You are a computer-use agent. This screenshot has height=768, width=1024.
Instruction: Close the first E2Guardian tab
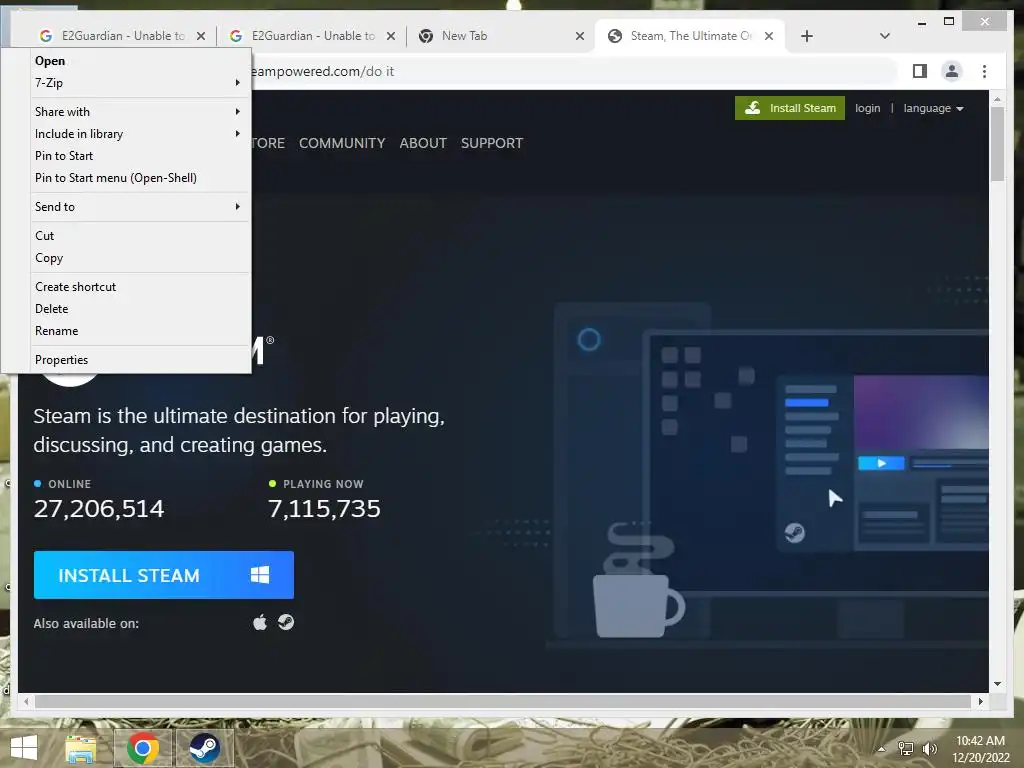201,36
